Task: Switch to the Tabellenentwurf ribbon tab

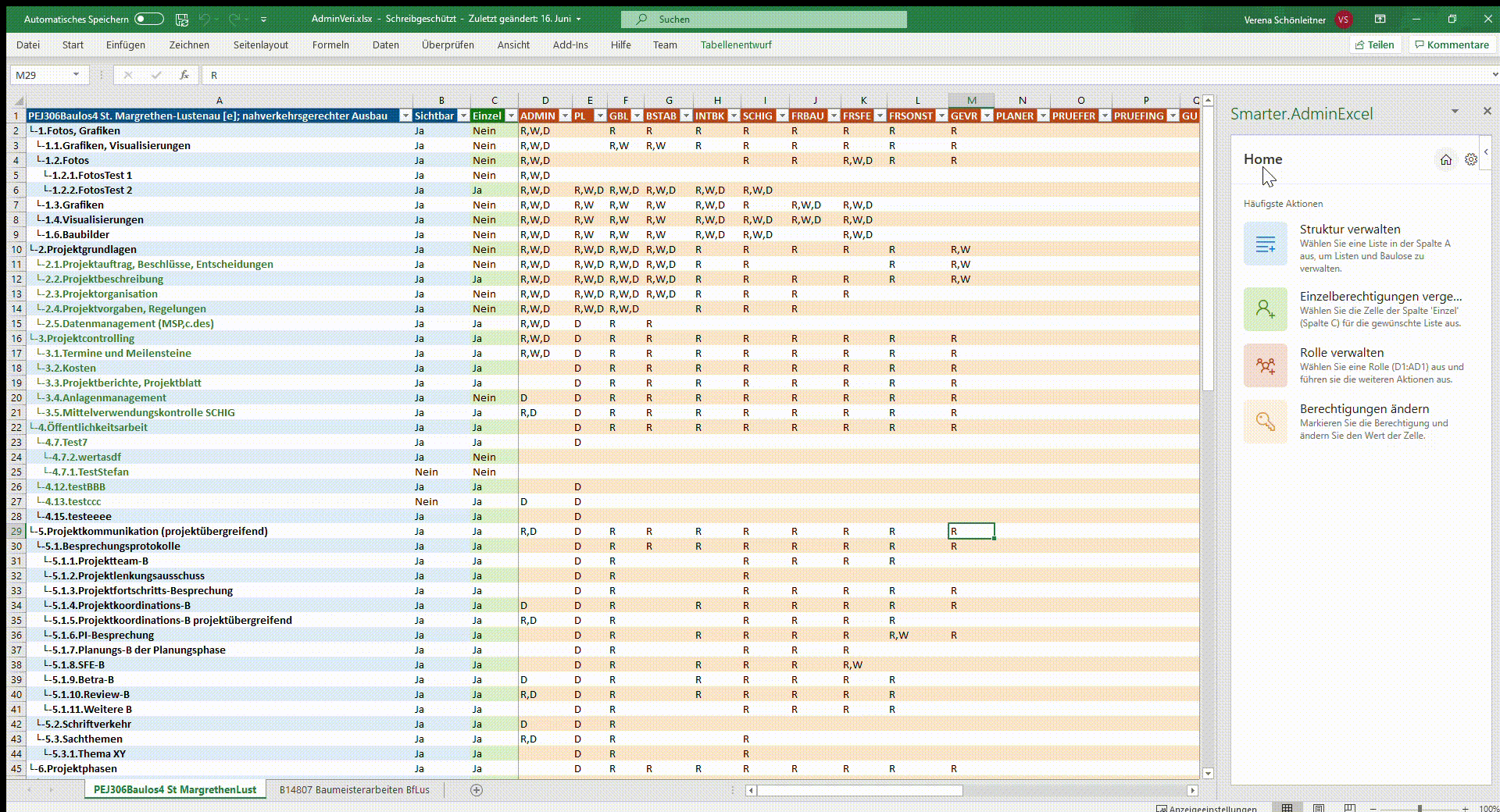Action: (735, 45)
